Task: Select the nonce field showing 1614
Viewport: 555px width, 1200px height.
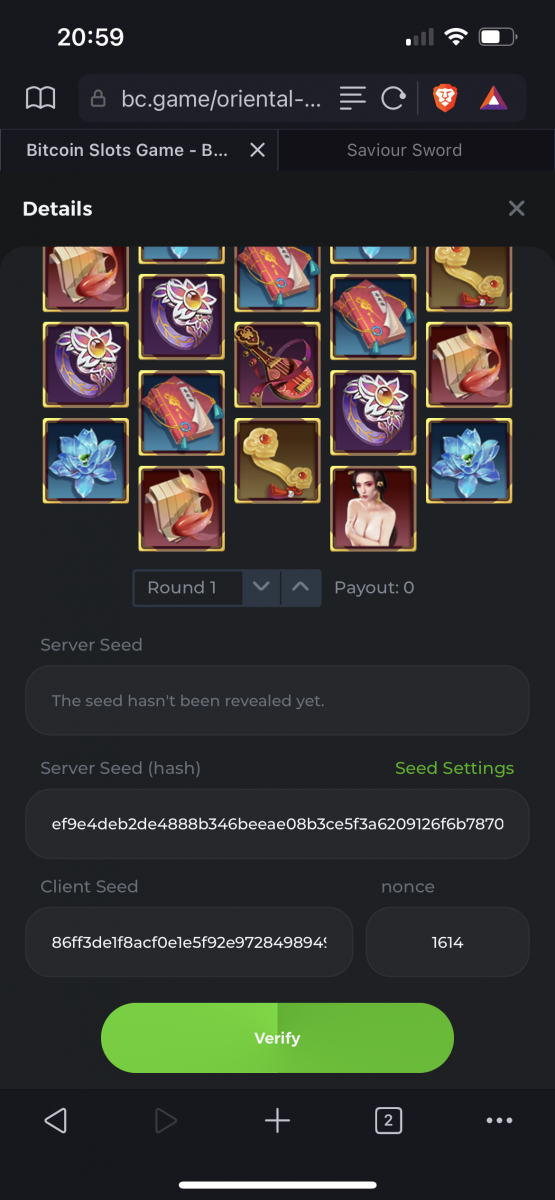Action: (x=447, y=942)
